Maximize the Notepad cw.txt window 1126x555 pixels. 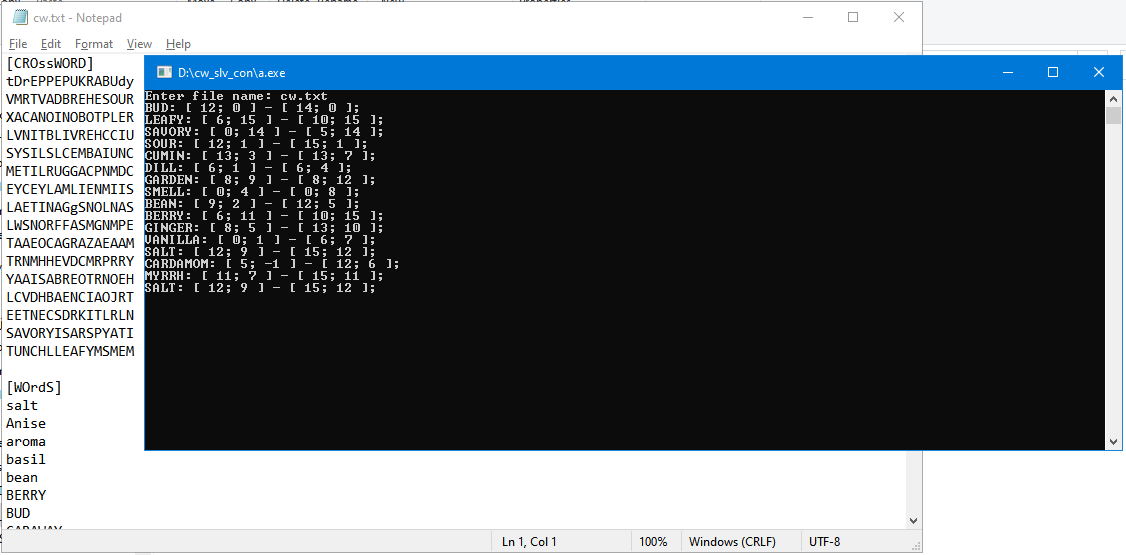click(x=853, y=17)
